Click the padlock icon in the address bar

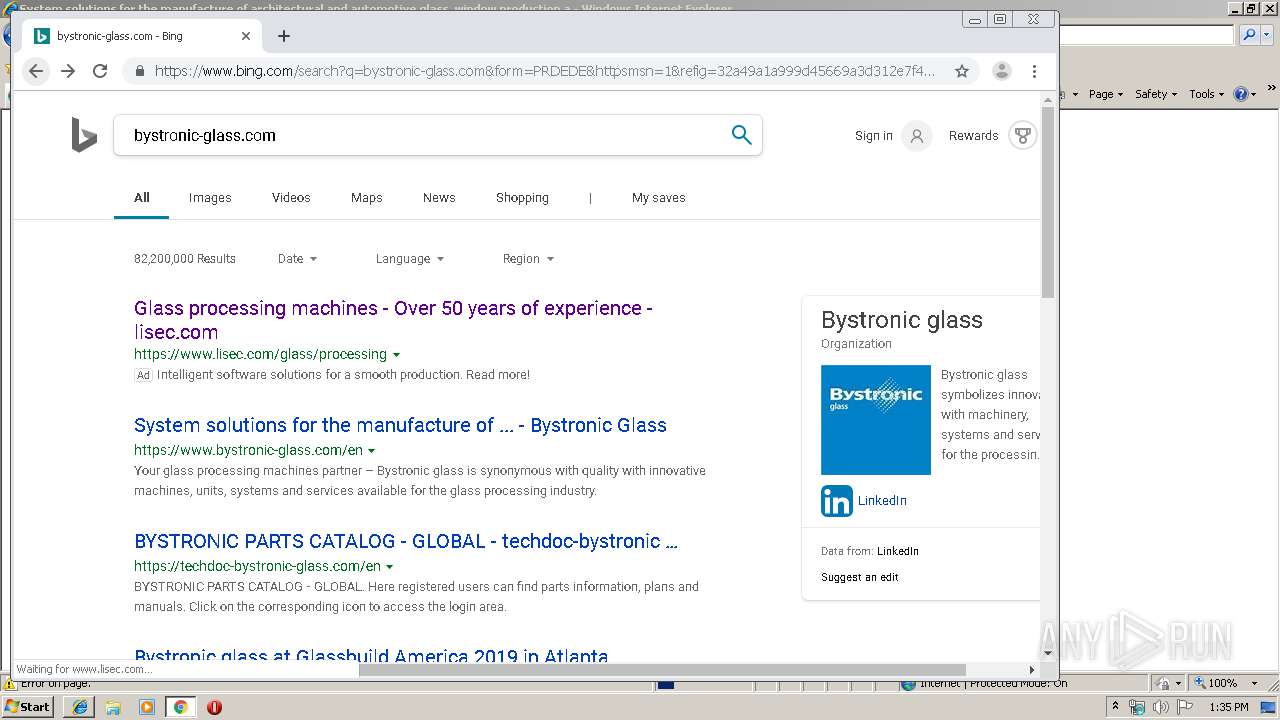pos(139,71)
